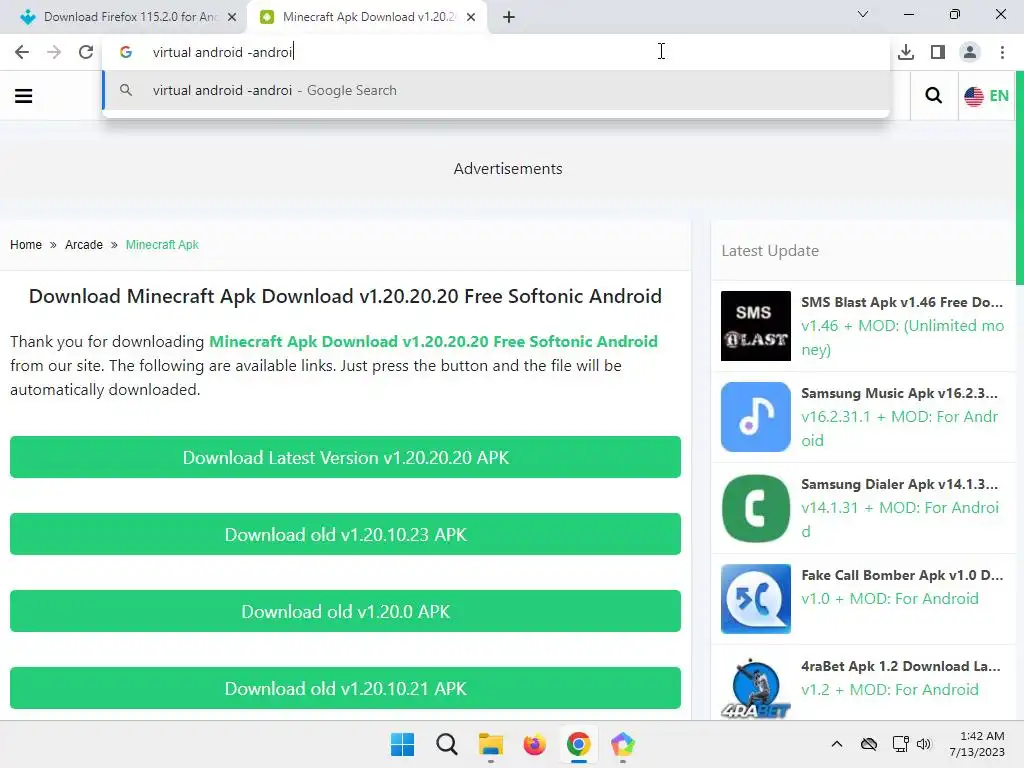
Task: Open Windows taskbar search
Action: click(x=447, y=744)
